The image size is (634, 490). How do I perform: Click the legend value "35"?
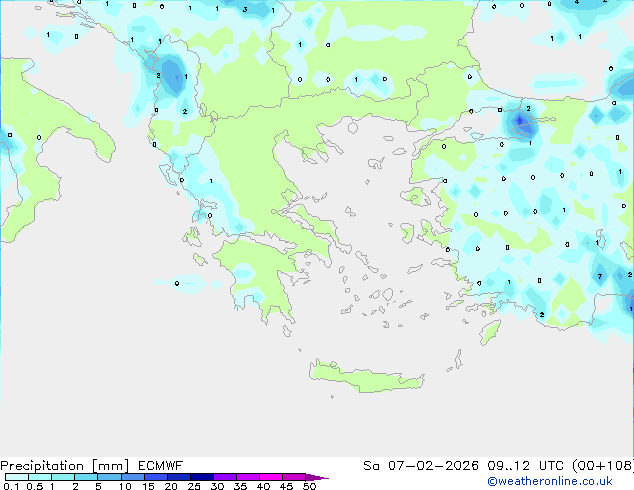tap(240, 486)
